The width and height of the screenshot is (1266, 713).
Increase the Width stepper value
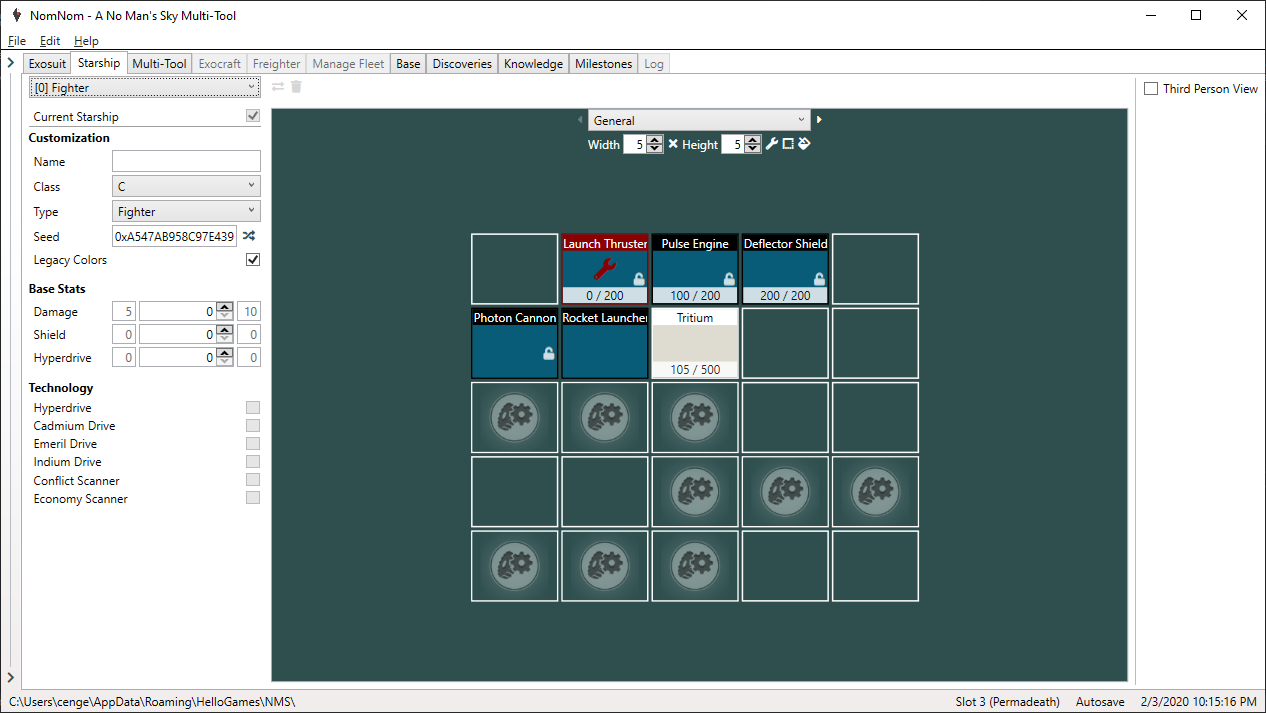click(x=654, y=140)
